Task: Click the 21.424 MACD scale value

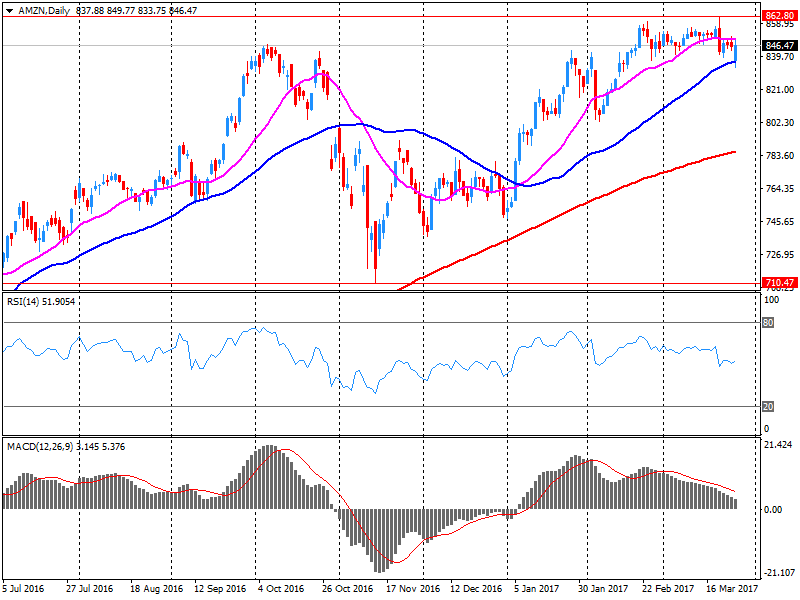Action: click(x=778, y=444)
